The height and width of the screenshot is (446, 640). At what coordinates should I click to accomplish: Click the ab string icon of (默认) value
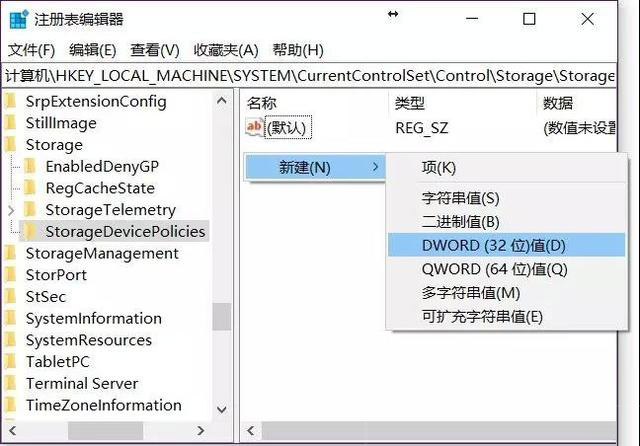(254, 127)
